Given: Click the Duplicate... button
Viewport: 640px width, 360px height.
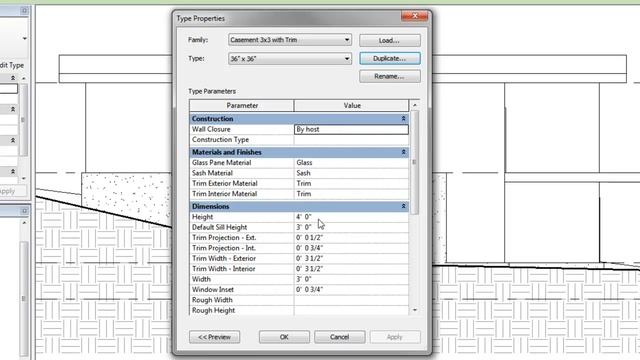Looking at the screenshot, I should [390, 58].
